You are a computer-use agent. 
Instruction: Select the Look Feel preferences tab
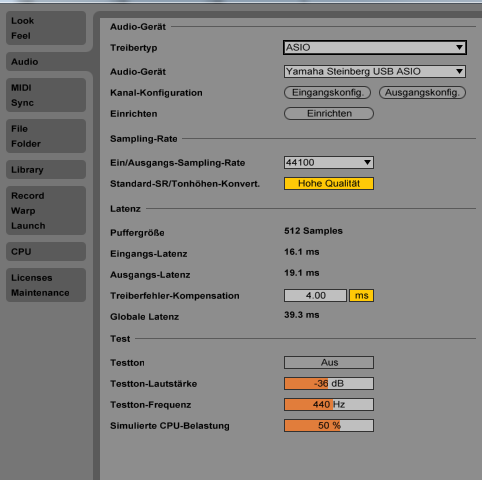click(x=46, y=28)
